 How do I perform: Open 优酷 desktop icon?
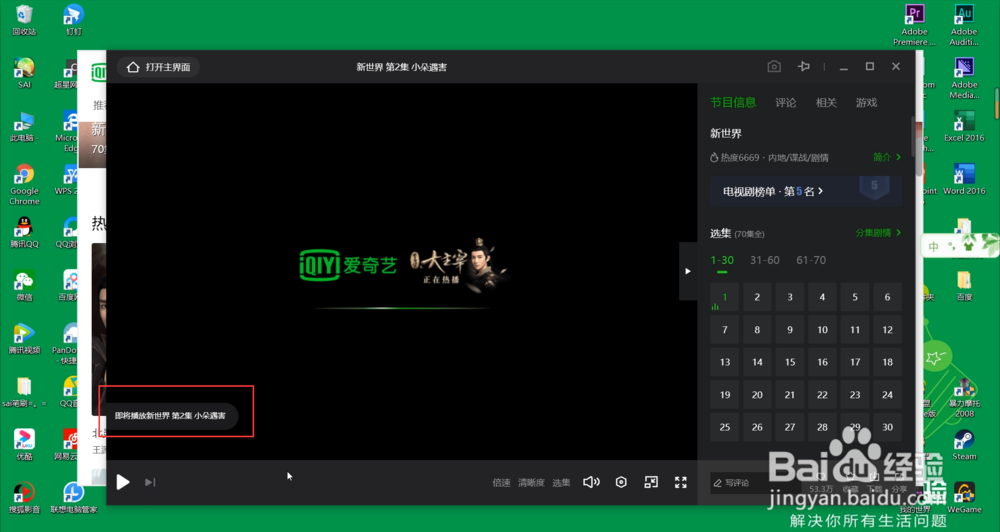coord(24,445)
